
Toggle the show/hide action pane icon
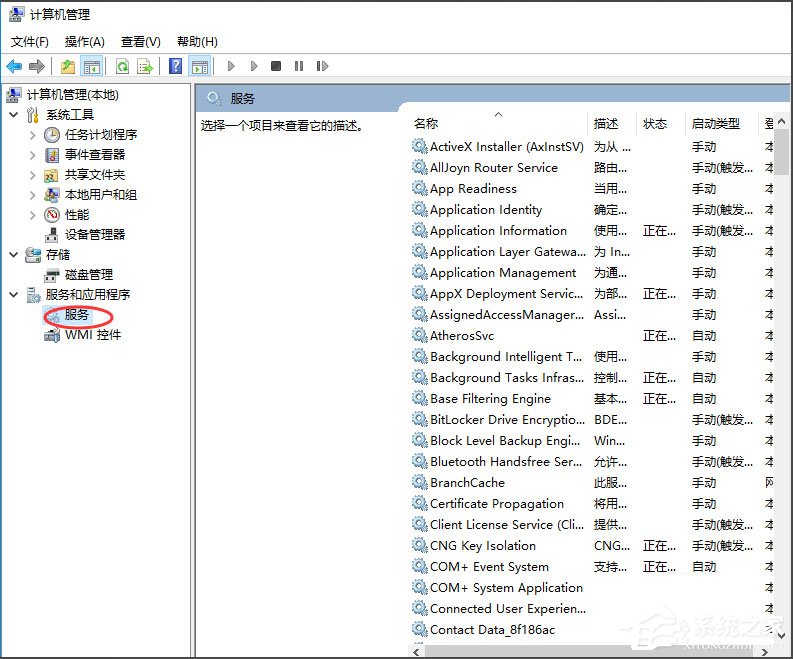[200, 66]
